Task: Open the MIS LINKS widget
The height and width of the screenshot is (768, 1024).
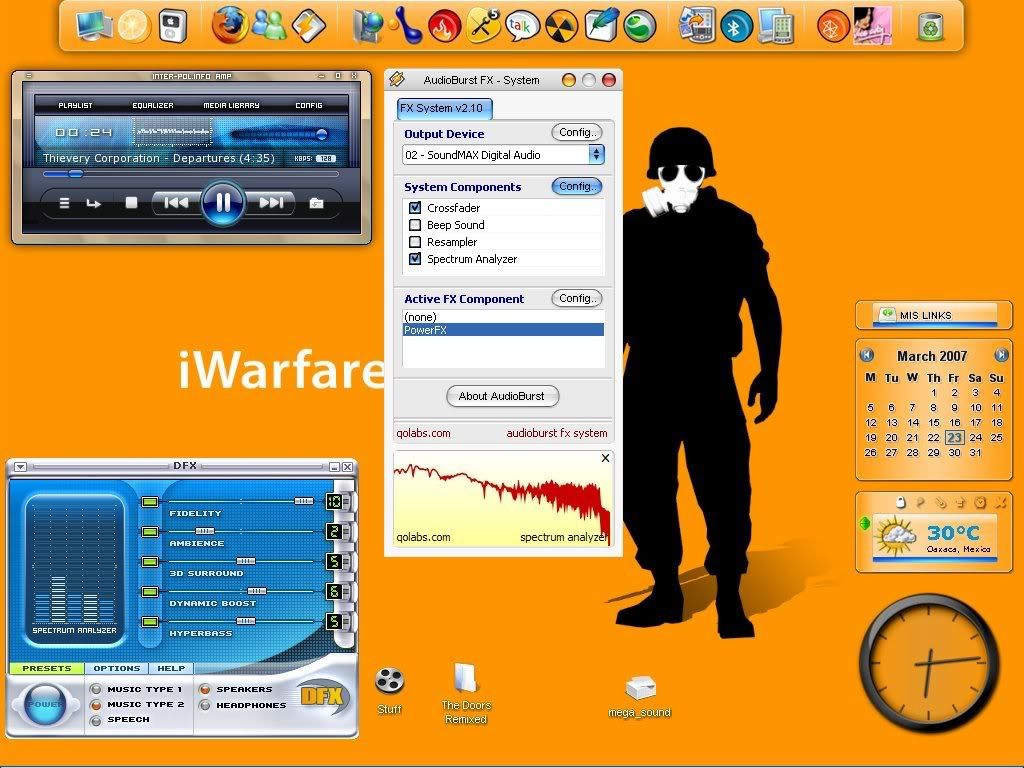Action: 934,315
